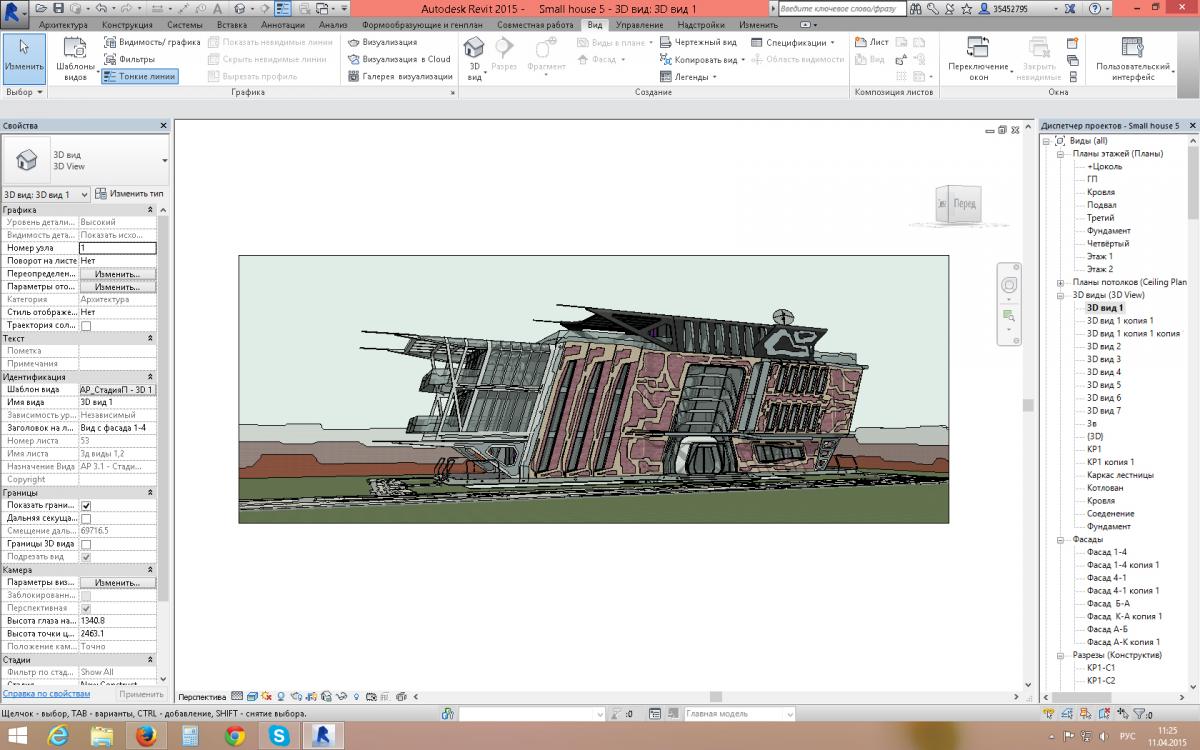Expand Планы потолков tree node

click(1059, 283)
